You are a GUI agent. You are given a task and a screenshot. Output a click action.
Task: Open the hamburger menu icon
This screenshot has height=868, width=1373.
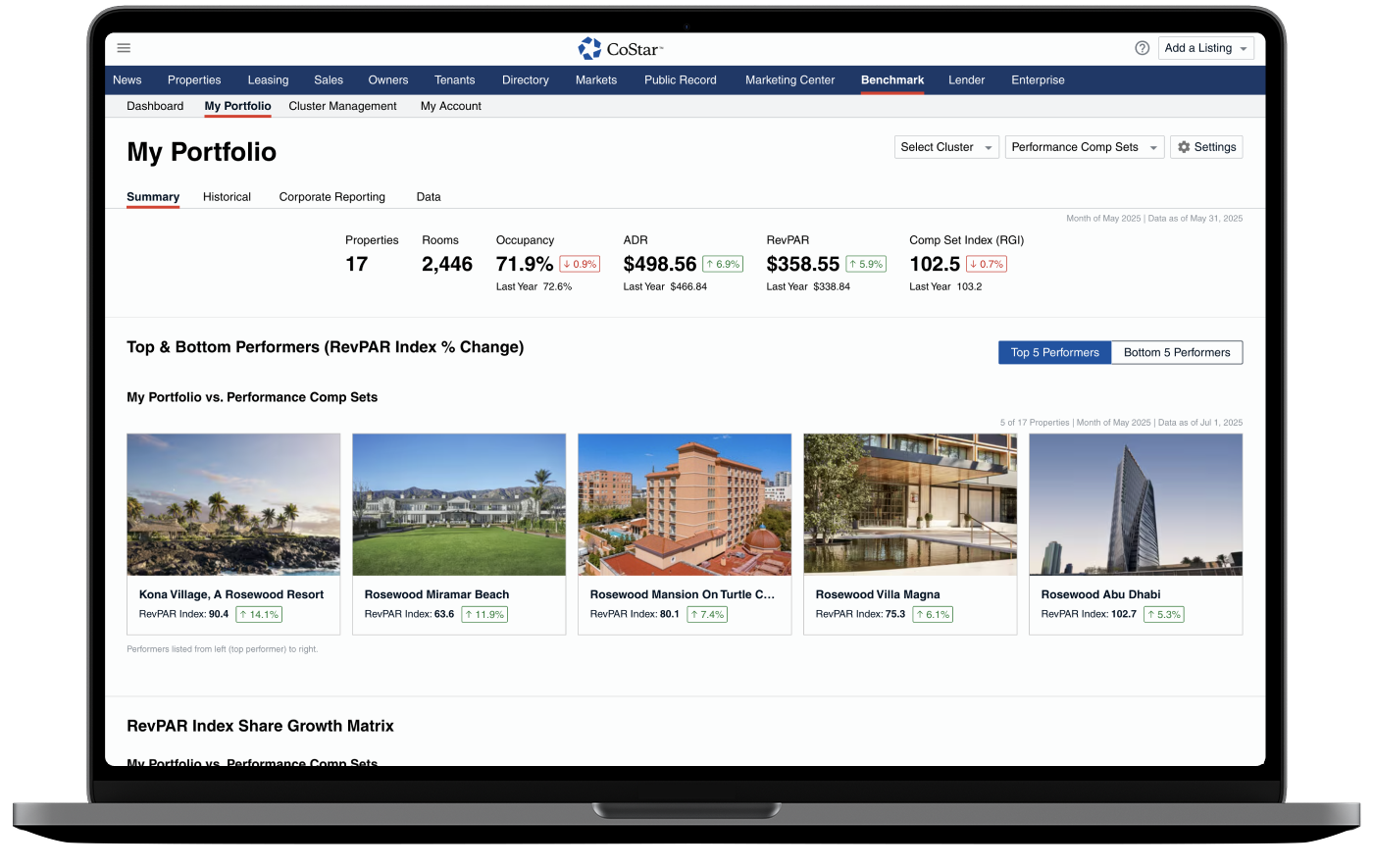[124, 48]
